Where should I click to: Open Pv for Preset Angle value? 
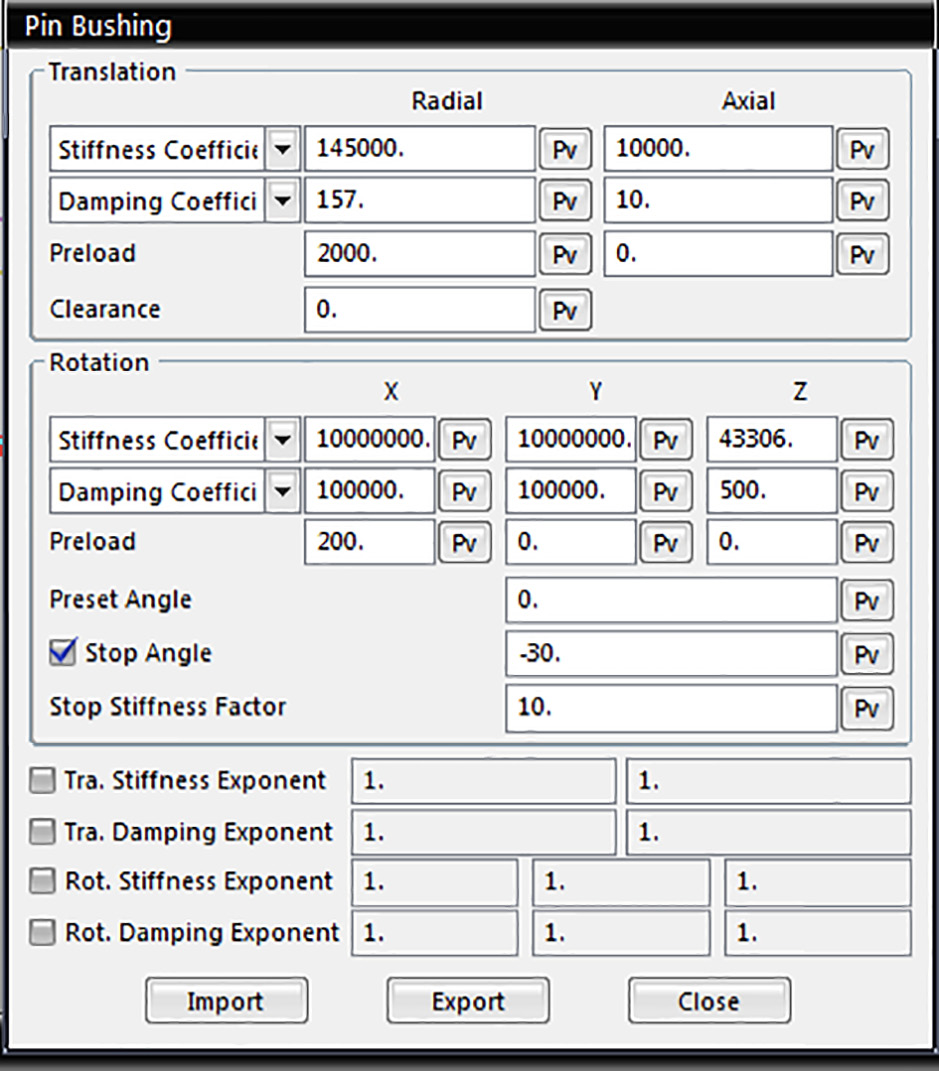[866, 601]
